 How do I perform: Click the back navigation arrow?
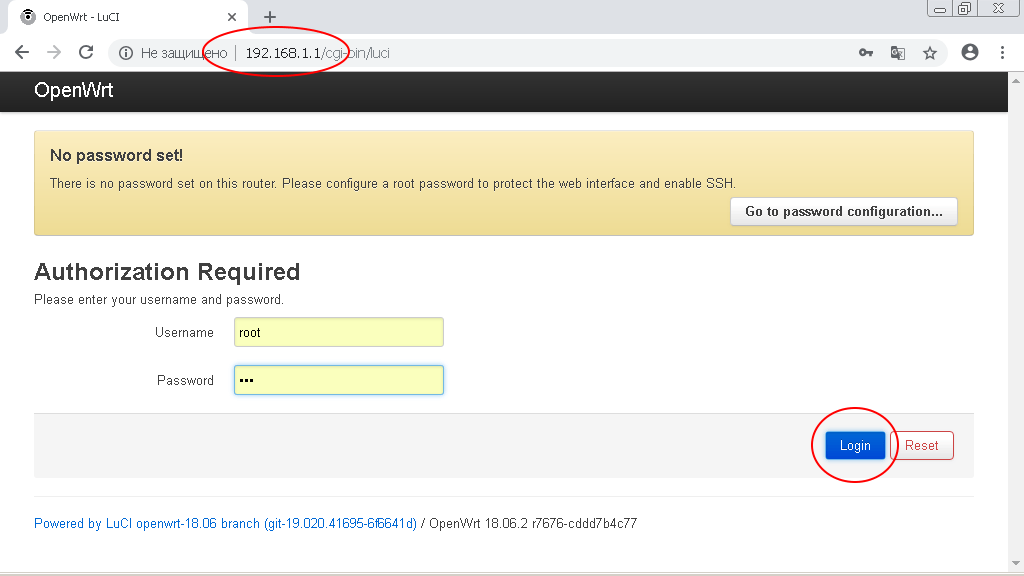pyautogui.click(x=22, y=53)
